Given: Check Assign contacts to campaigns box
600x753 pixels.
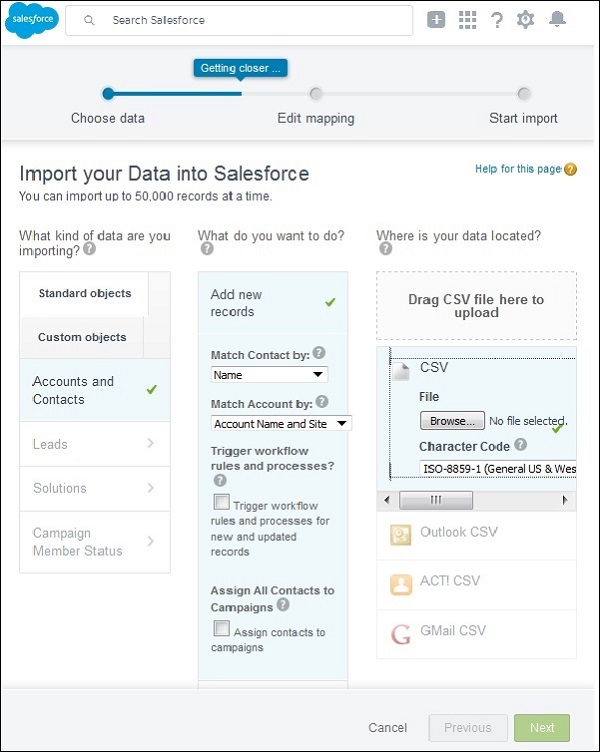Looking at the screenshot, I should [x=221, y=629].
